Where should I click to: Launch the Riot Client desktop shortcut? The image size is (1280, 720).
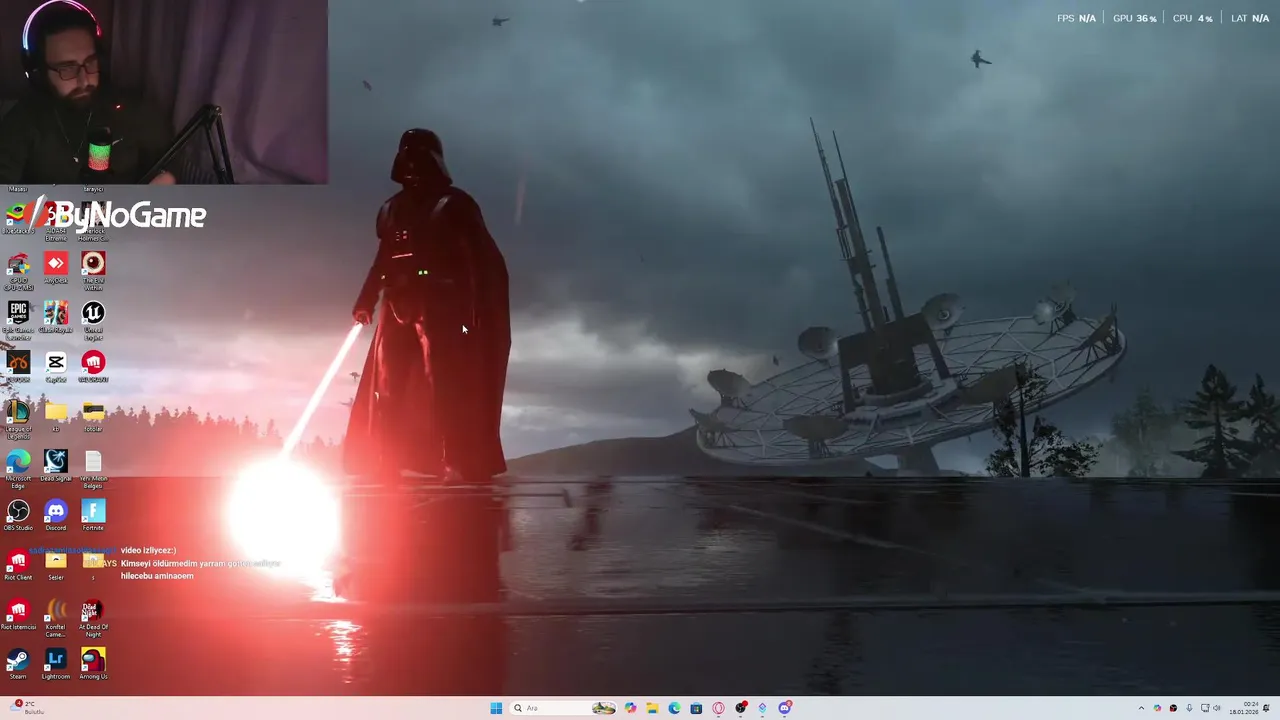(x=18, y=565)
